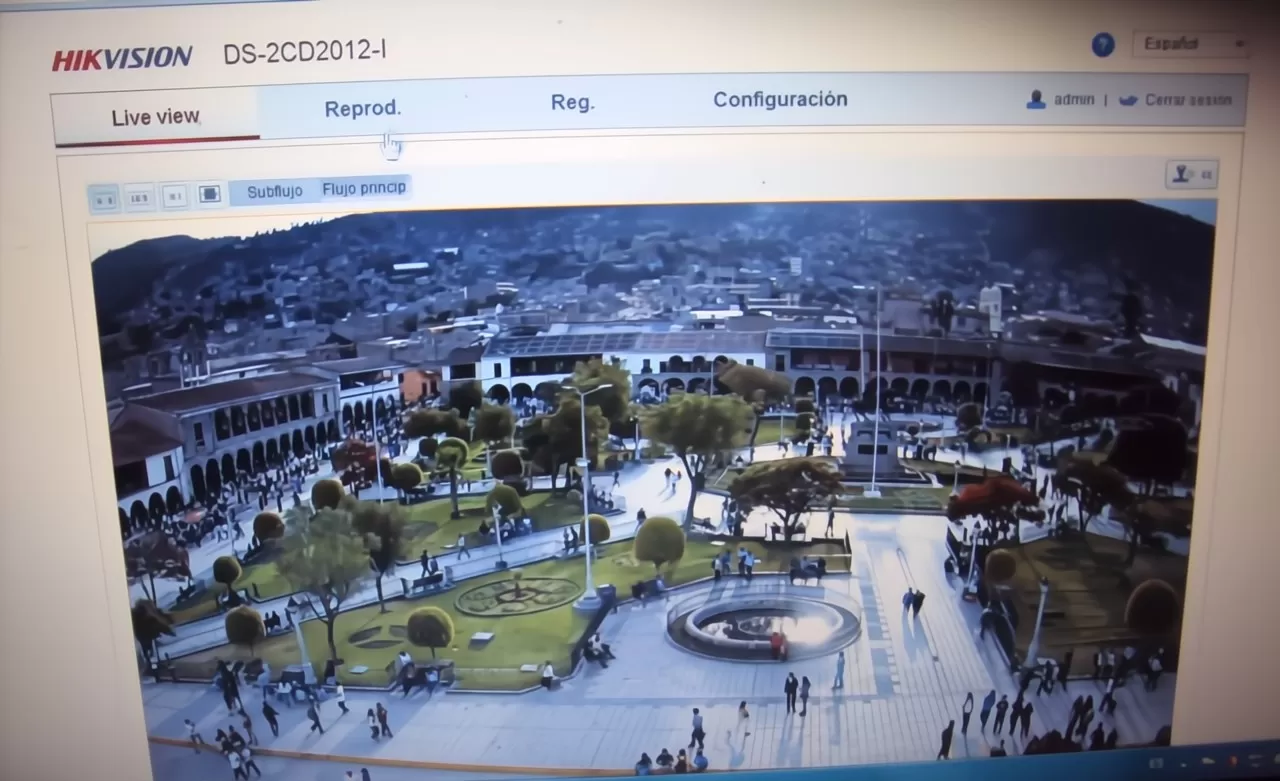The height and width of the screenshot is (781, 1280).
Task: Click the Cerrar sesión logout link
Action: pos(1187,100)
